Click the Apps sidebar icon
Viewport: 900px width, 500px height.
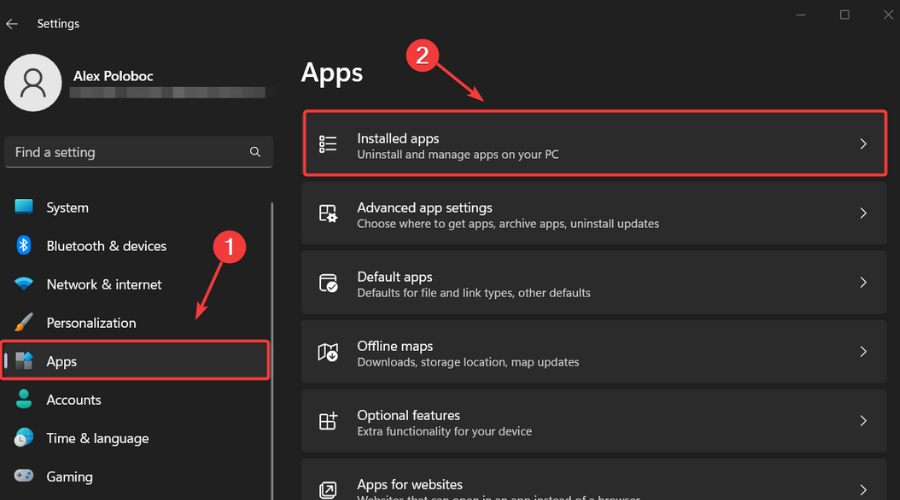pyautogui.click(x=24, y=361)
